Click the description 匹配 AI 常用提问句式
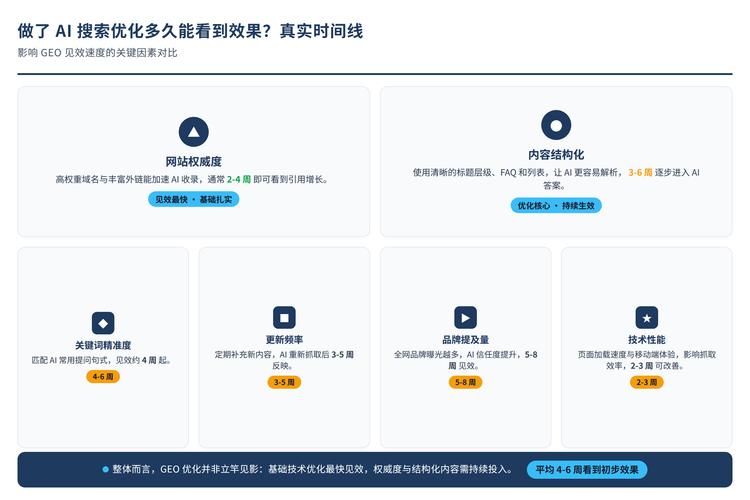750x500 pixels. tap(101, 360)
